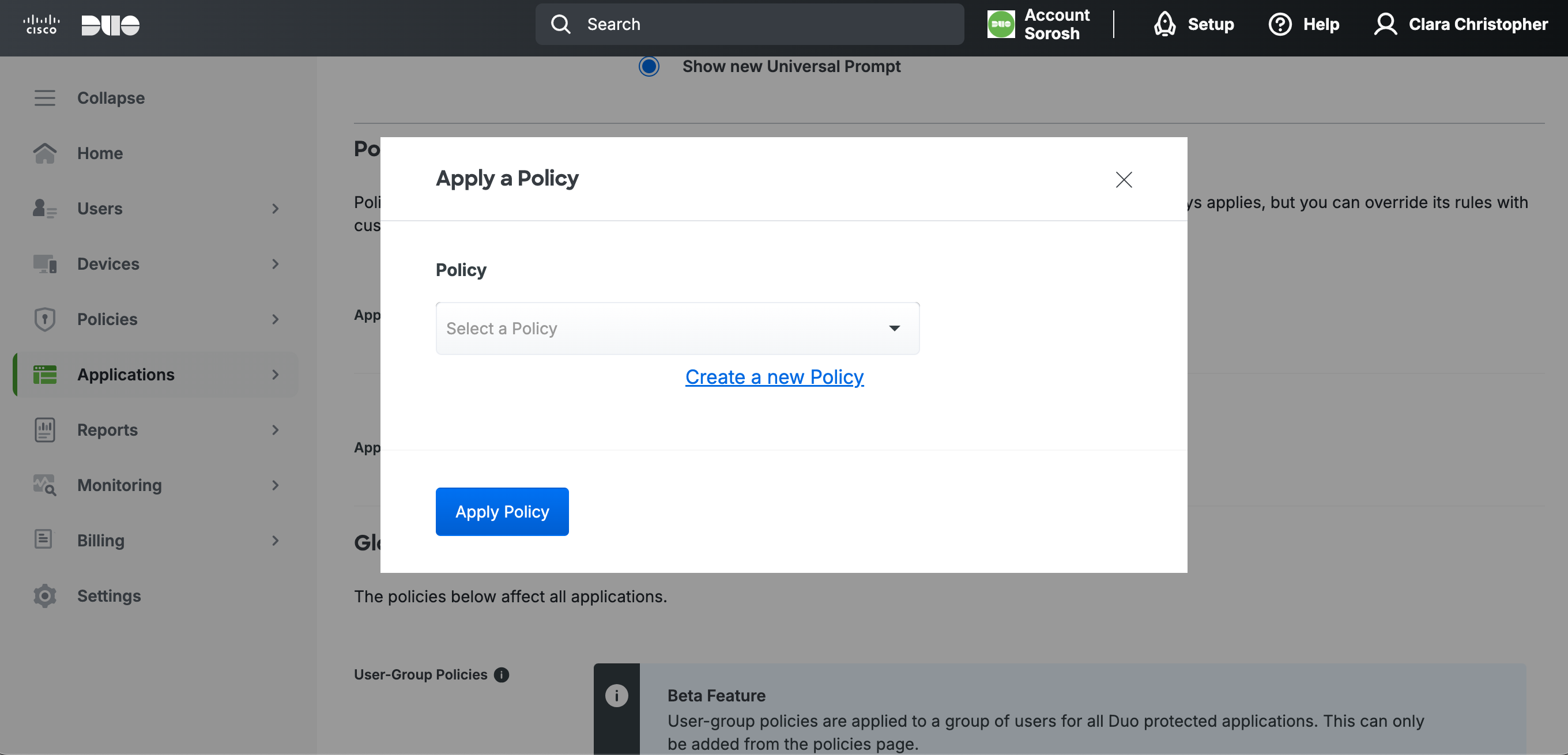Select Show new Universal Prompt radio button
Viewport: 1568px width, 755px height.
(x=649, y=66)
